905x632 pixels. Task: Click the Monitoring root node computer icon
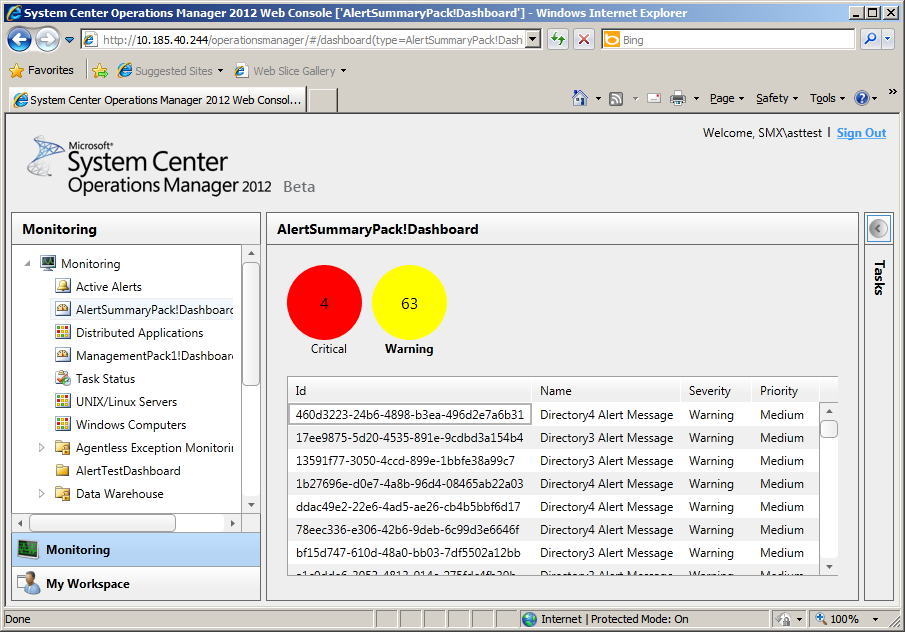click(x=48, y=263)
